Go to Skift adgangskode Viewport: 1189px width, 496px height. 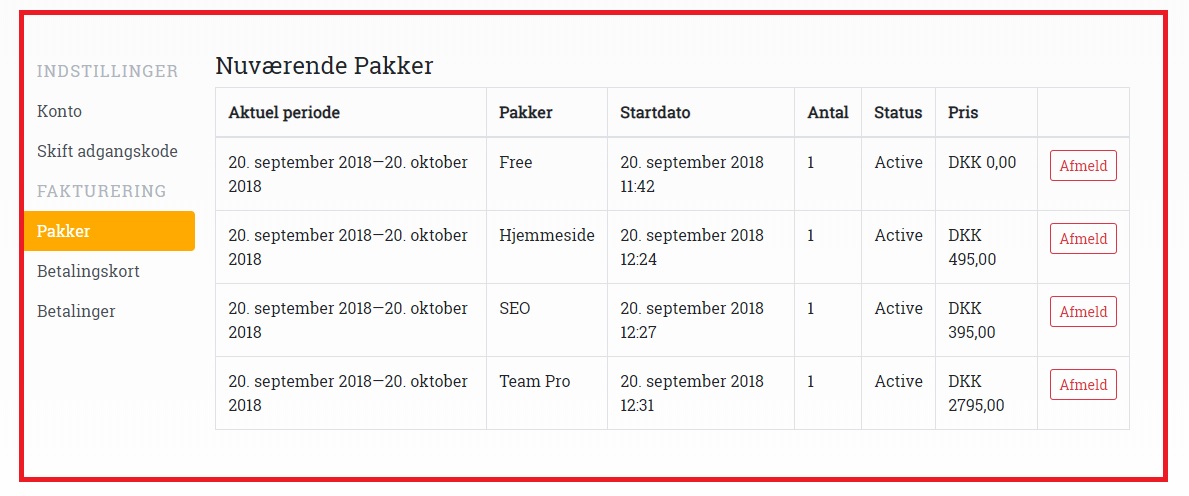coord(107,151)
